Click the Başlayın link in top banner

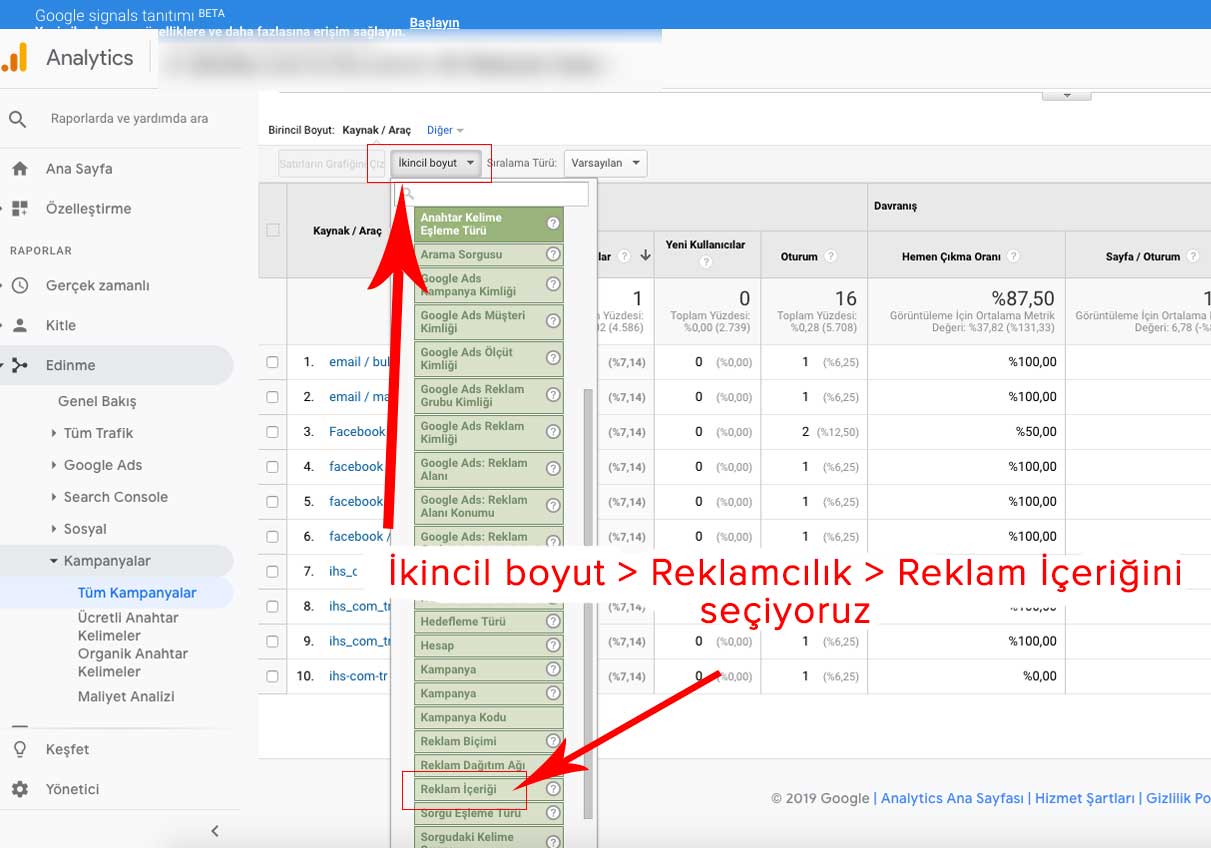[434, 22]
